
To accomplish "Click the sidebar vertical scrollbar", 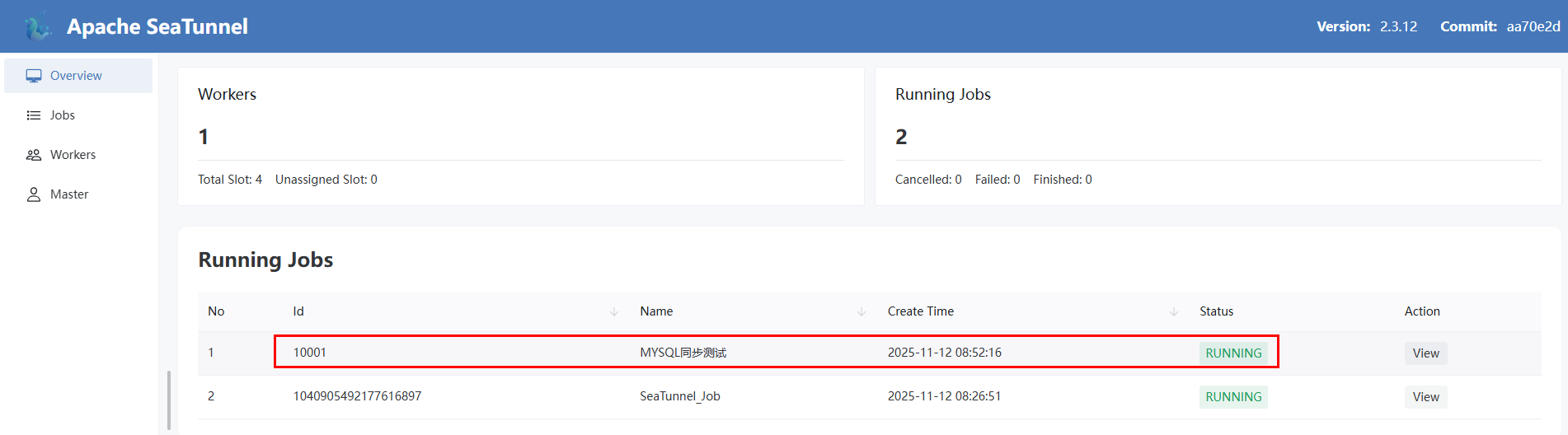I will pos(169,400).
